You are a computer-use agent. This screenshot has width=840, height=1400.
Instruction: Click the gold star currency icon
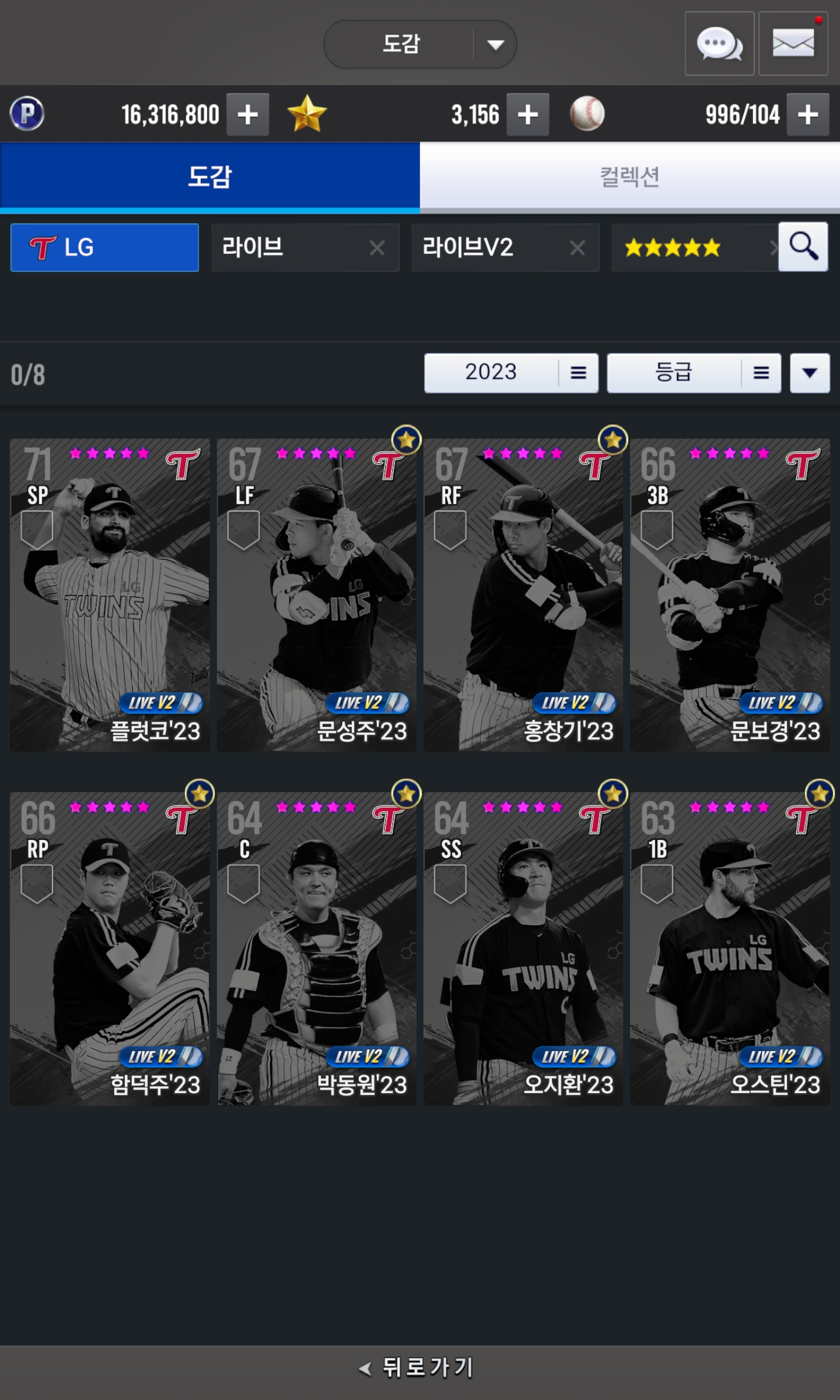point(307,114)
